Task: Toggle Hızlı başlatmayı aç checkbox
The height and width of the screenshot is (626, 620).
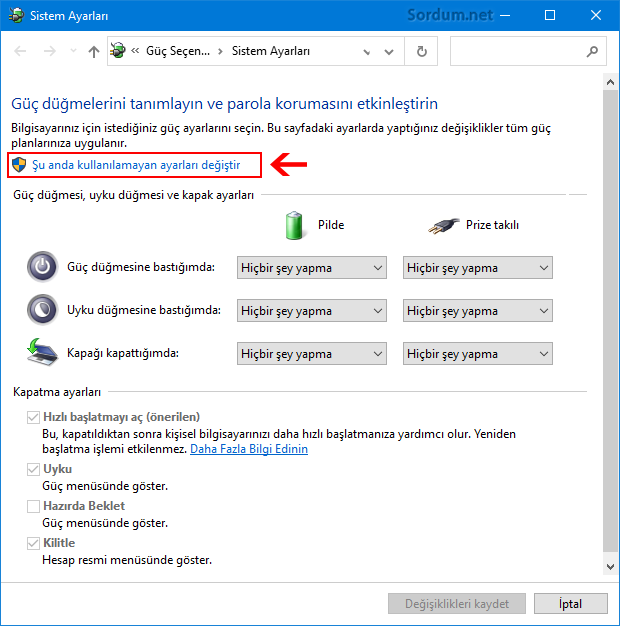Action: click(34, 417)
